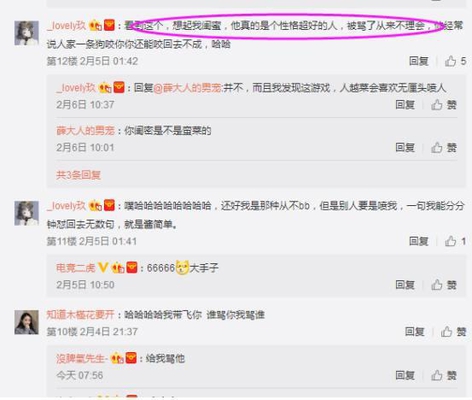Like the 10th floor comment by 知道木槿花要开
The height and width of the screenshot is (400, 472).
453,331
